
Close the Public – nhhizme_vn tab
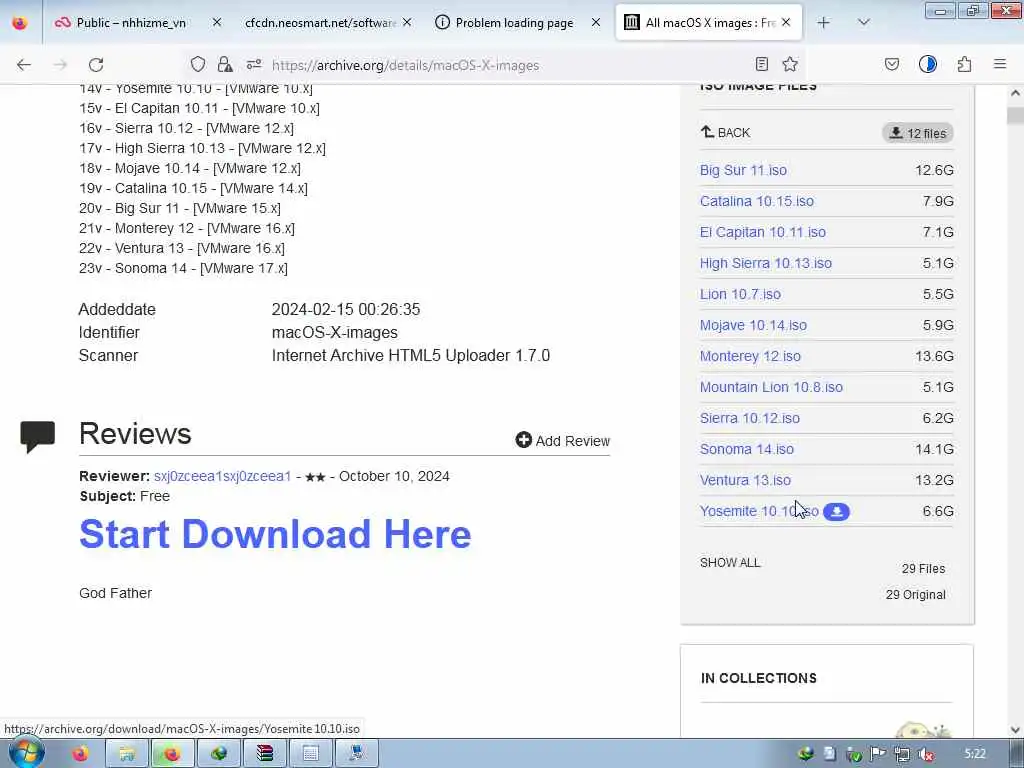point(217,23)
